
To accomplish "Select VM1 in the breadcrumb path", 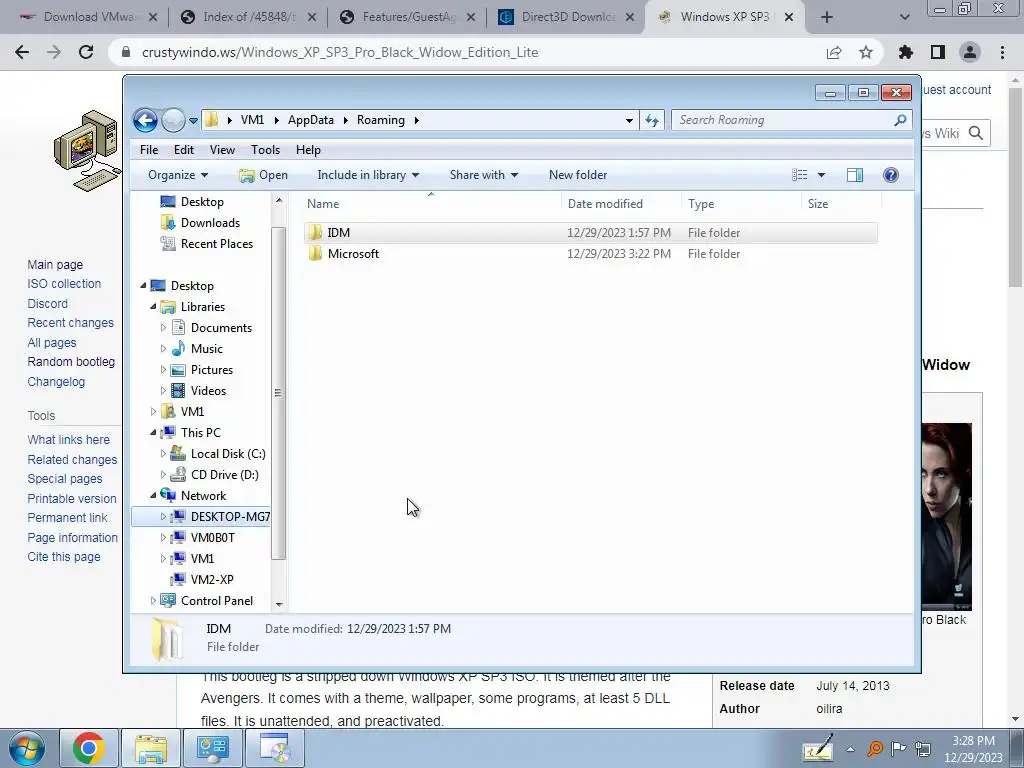I will 252,120.
